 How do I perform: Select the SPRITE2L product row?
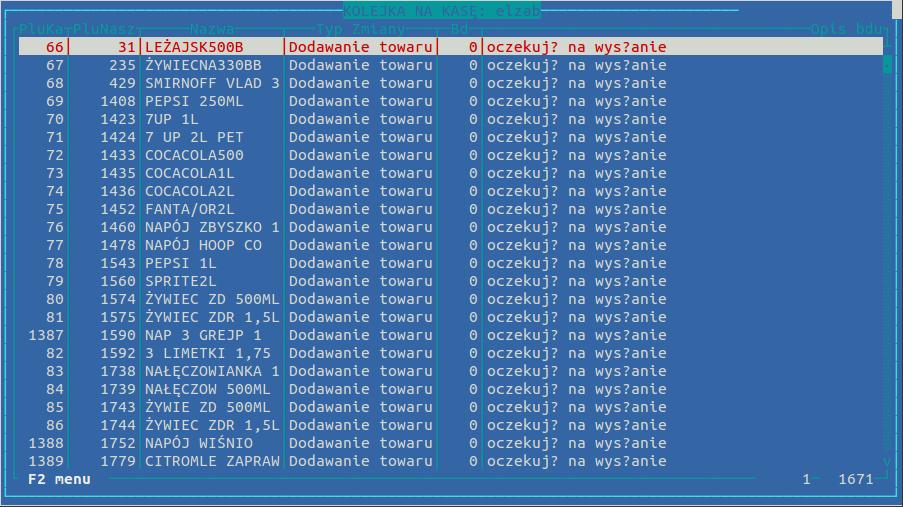[x=450, y=281]
